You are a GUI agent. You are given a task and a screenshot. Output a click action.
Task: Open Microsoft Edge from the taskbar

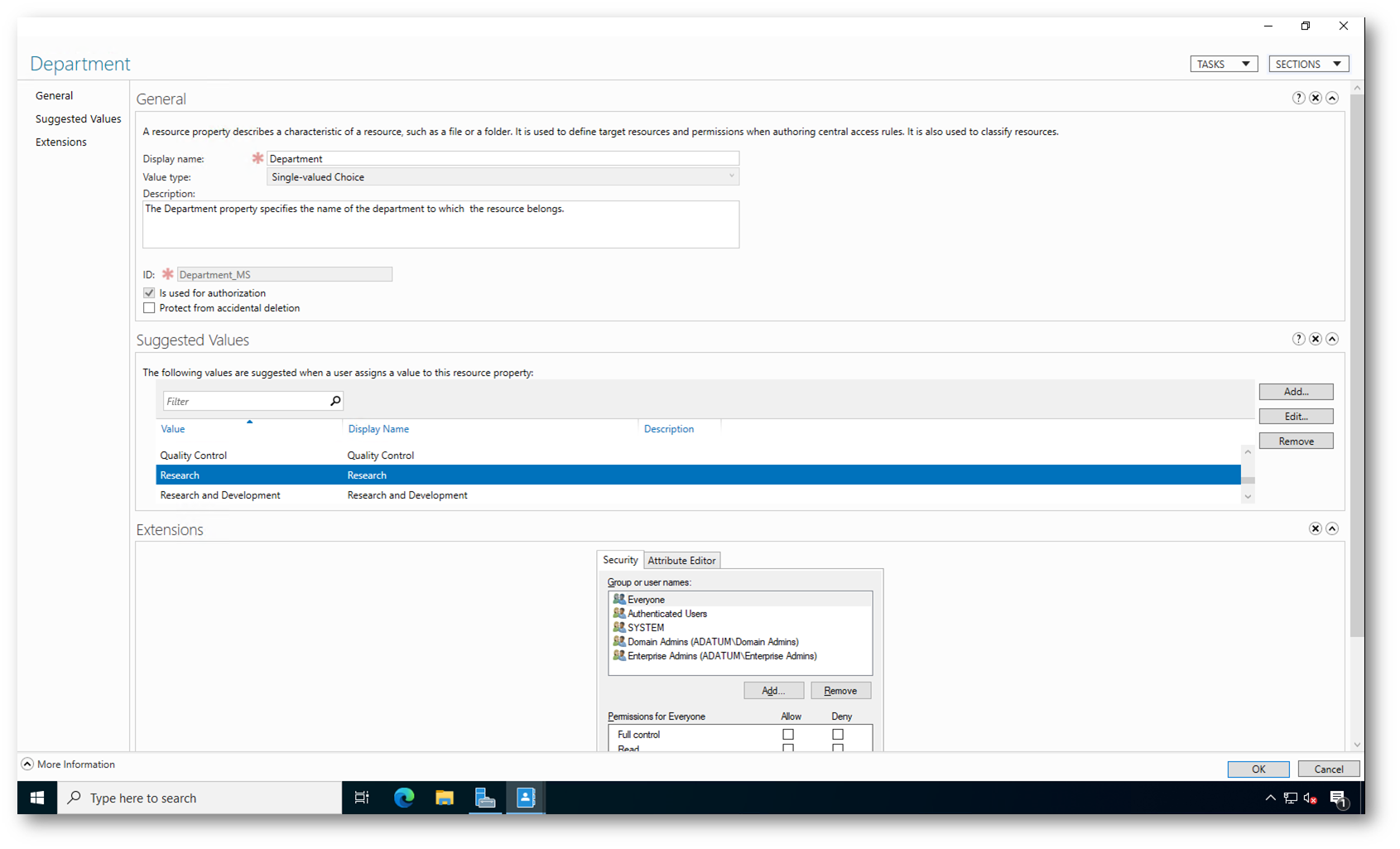pyautogui.click(x=404, y=798)
